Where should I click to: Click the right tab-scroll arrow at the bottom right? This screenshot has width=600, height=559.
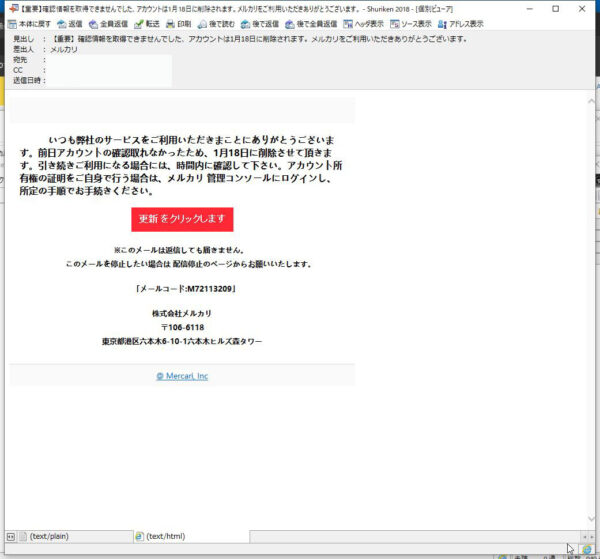(x=592, y=537)
